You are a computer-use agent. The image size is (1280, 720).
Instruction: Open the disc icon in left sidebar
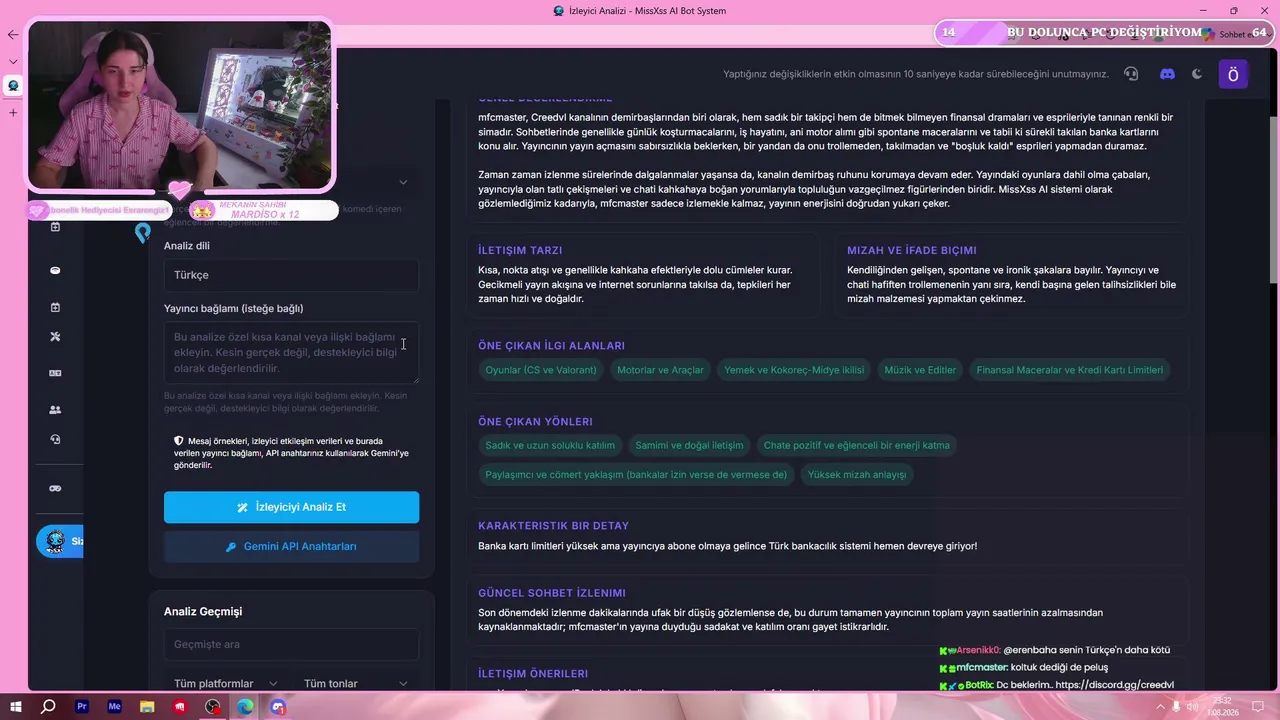click(55, 270)
